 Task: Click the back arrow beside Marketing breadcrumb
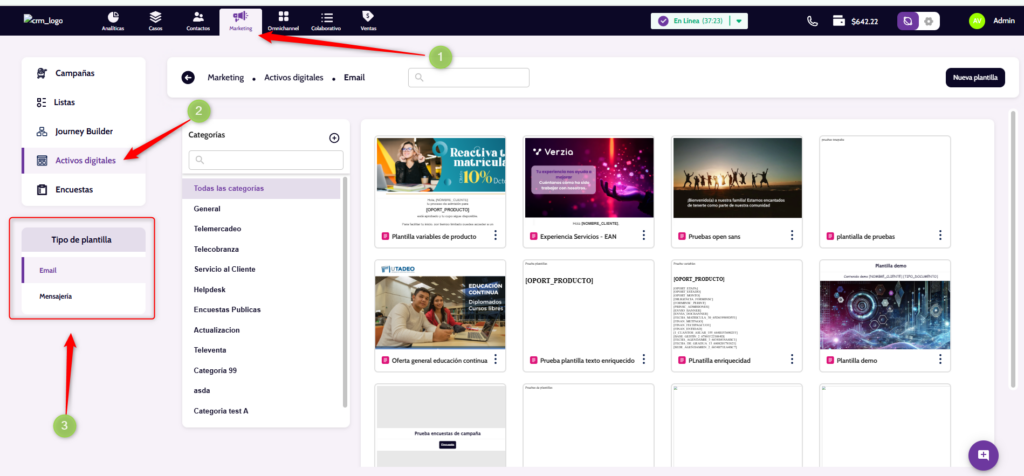point(188,77)
